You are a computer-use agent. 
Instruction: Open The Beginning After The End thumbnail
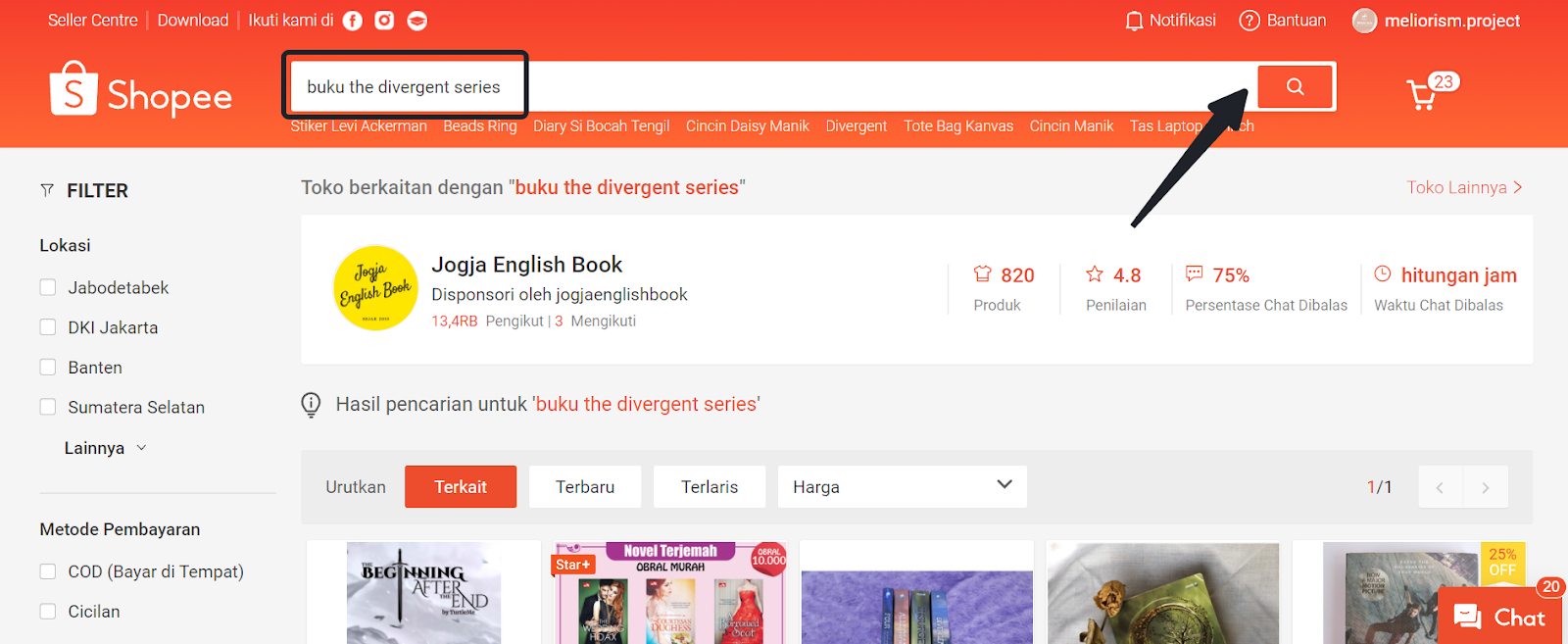point(423,592)
